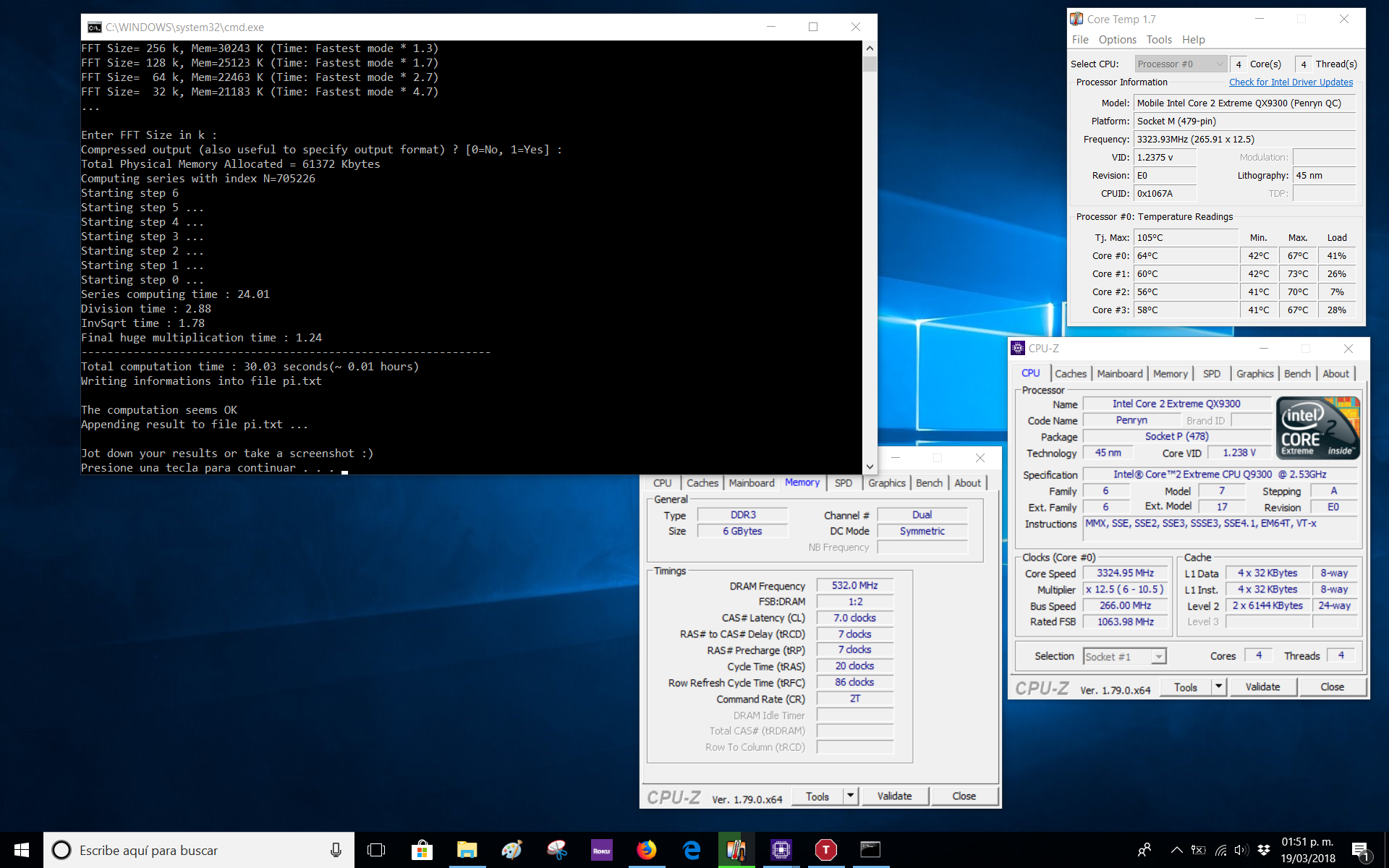Expand the Select CPU Processor #0 dropdown
Image resolution: width=1389 pixels, height=868 pixels.
[1181, 64]
